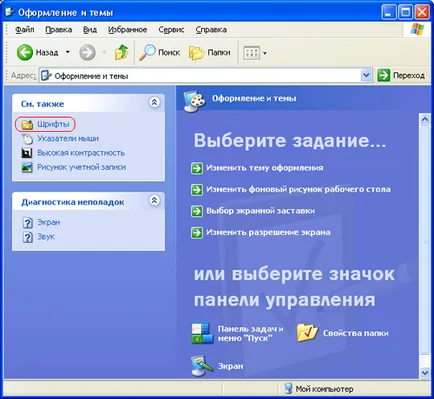Open the Панель задач и меню Пуск icon
Screen dimensions: 434x399
point(202,333)
